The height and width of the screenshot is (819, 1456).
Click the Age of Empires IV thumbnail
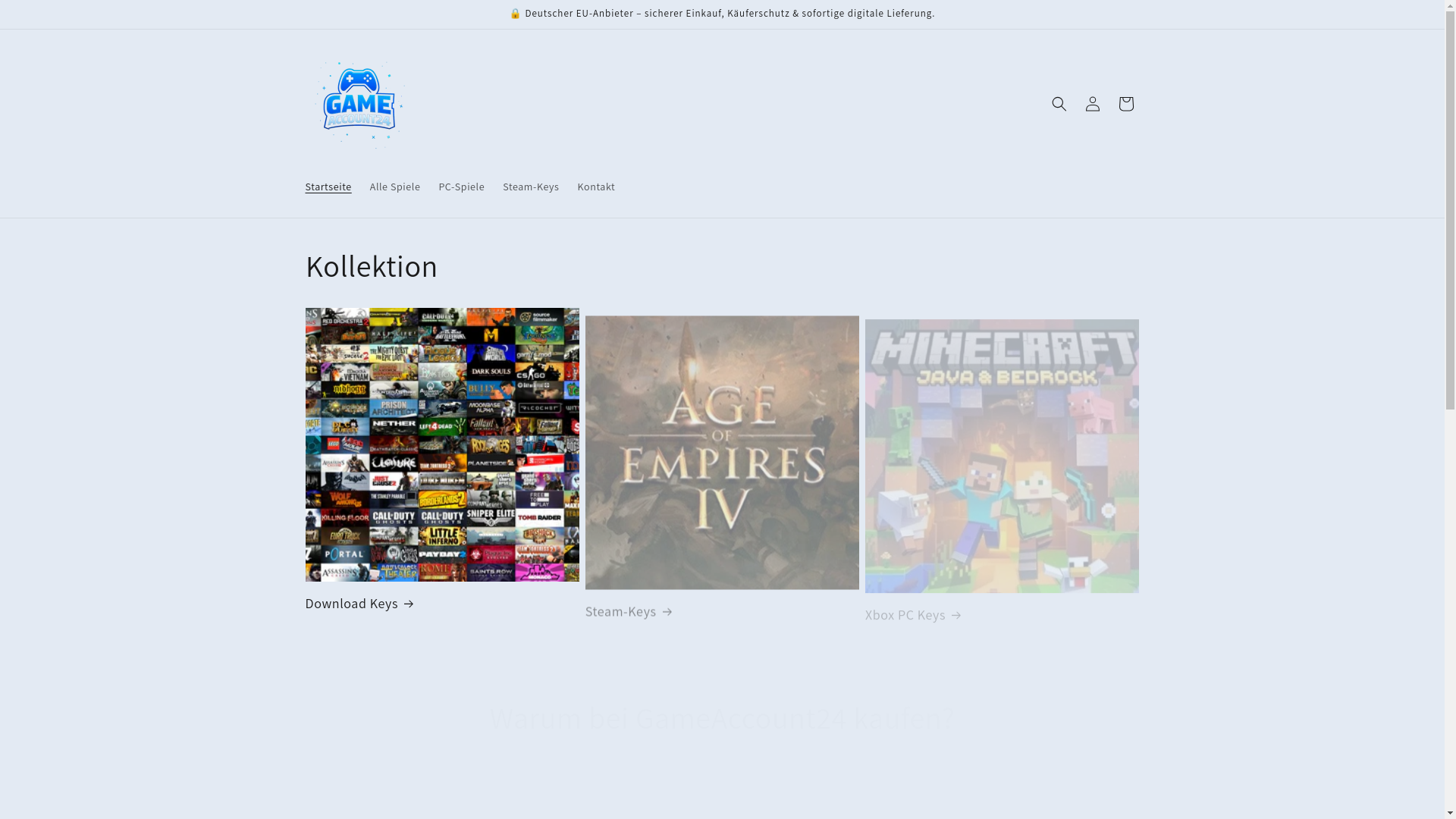point(722,453)
